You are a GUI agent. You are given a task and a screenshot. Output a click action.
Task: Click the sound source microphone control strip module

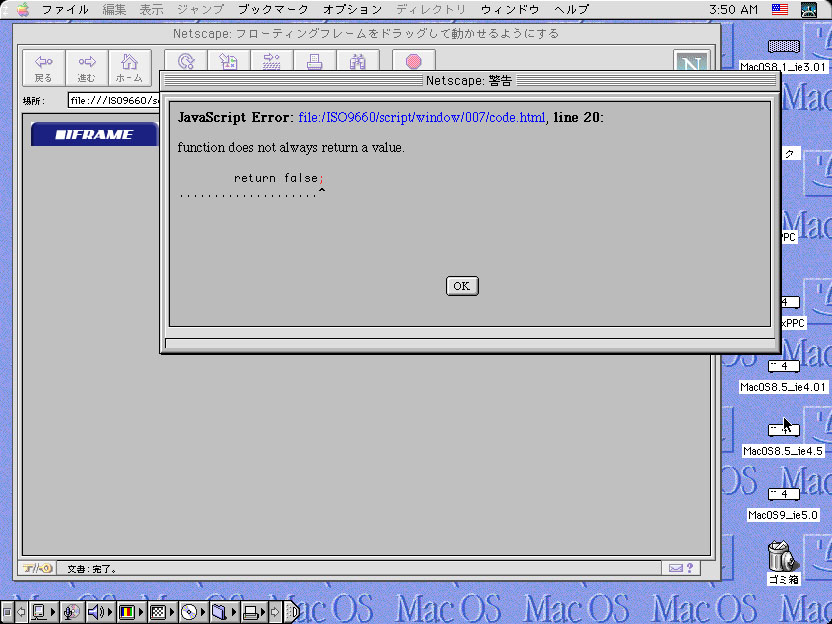[72, 612]
